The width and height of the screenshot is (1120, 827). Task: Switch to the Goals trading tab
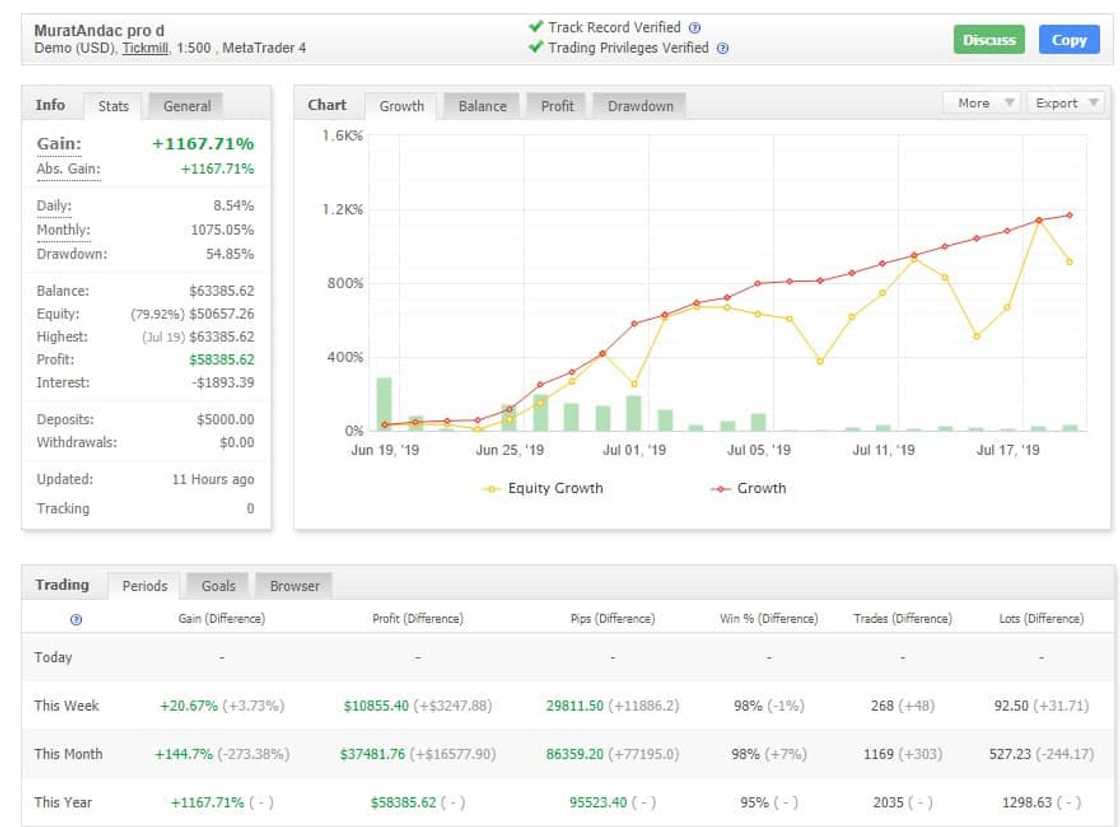218,586
